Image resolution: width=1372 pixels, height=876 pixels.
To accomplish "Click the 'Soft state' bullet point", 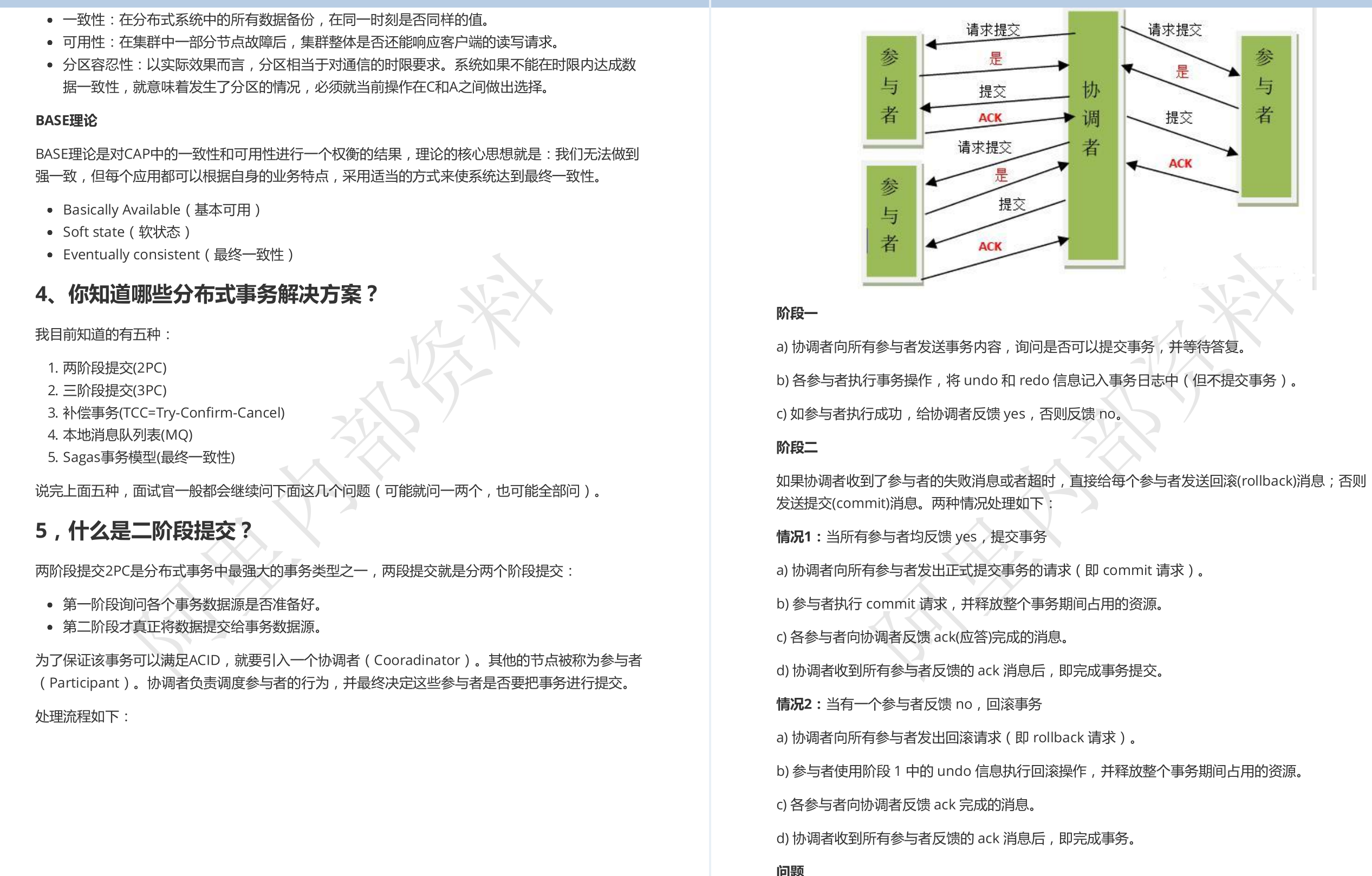I will (126, 232).
